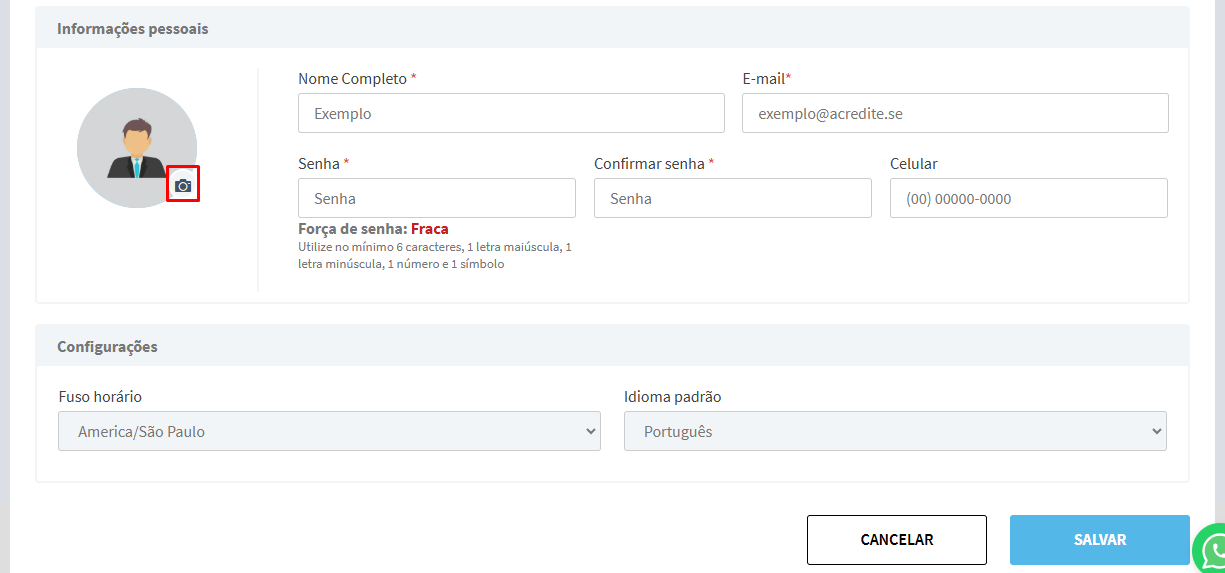Image resolution: width=1225 pixels, height=573 pixels.
Task: Click the "Idioma padrão" label
Action: coord(672,397)
